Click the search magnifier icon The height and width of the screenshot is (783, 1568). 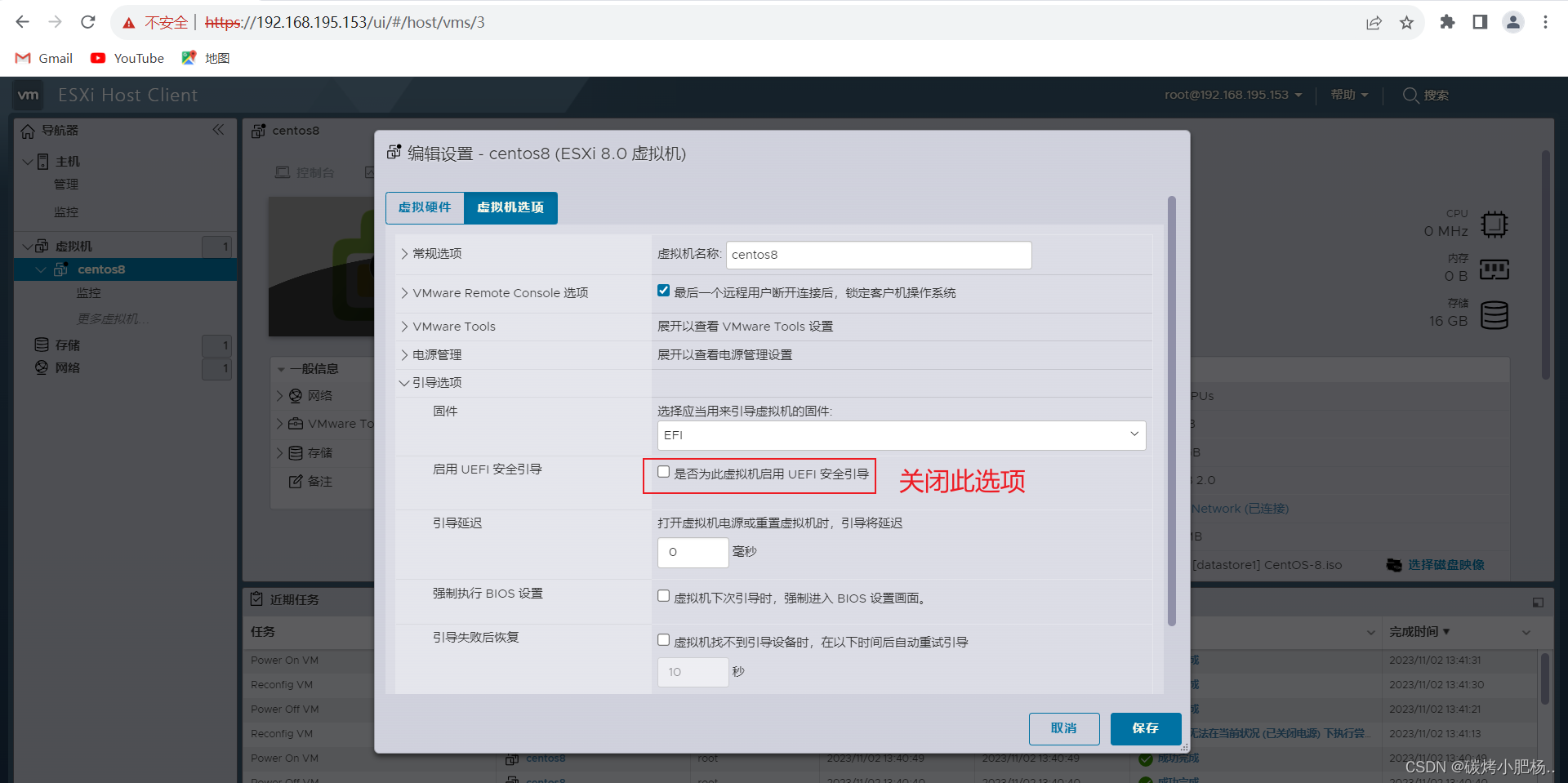1410,95
